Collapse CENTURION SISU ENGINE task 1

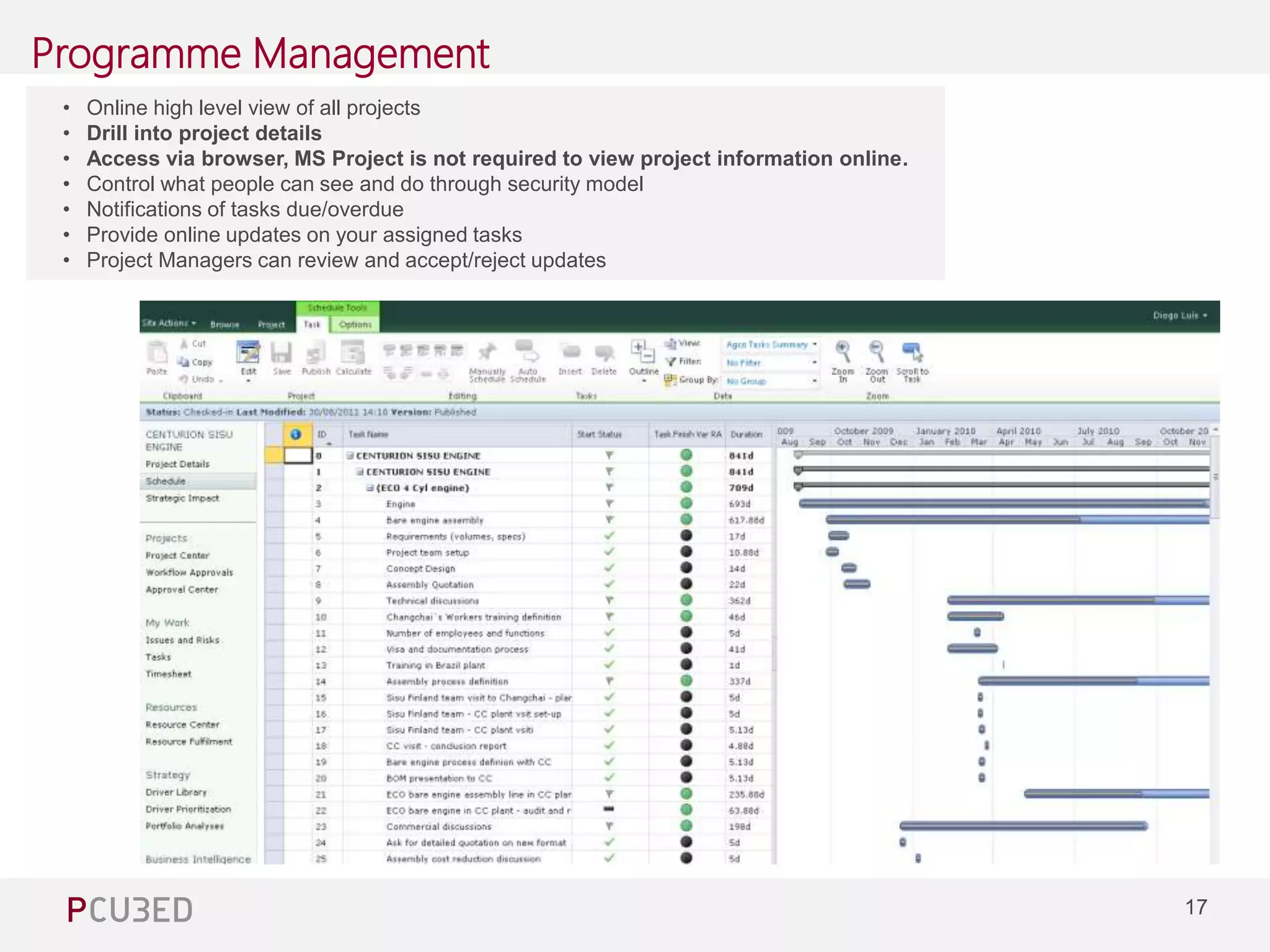360,472
